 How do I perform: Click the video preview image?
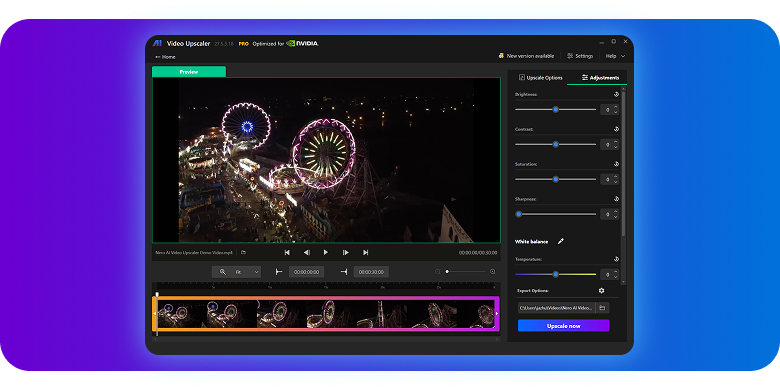pyautogui.click(x=326, y=160)
